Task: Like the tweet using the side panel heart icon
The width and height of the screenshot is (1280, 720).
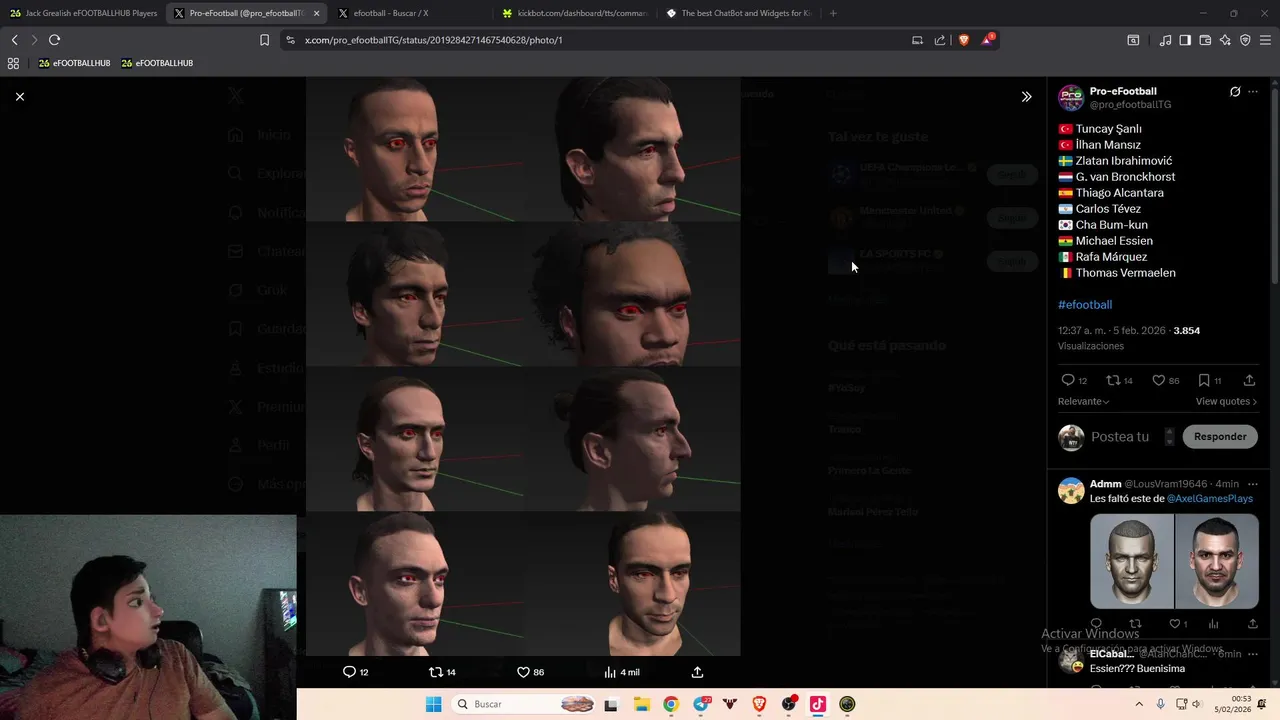Action: [1158, 380]
